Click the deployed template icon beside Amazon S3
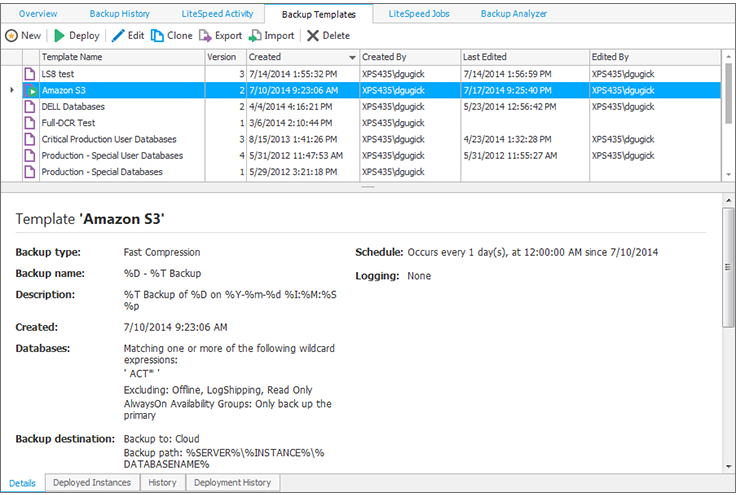 click(30, 90)
